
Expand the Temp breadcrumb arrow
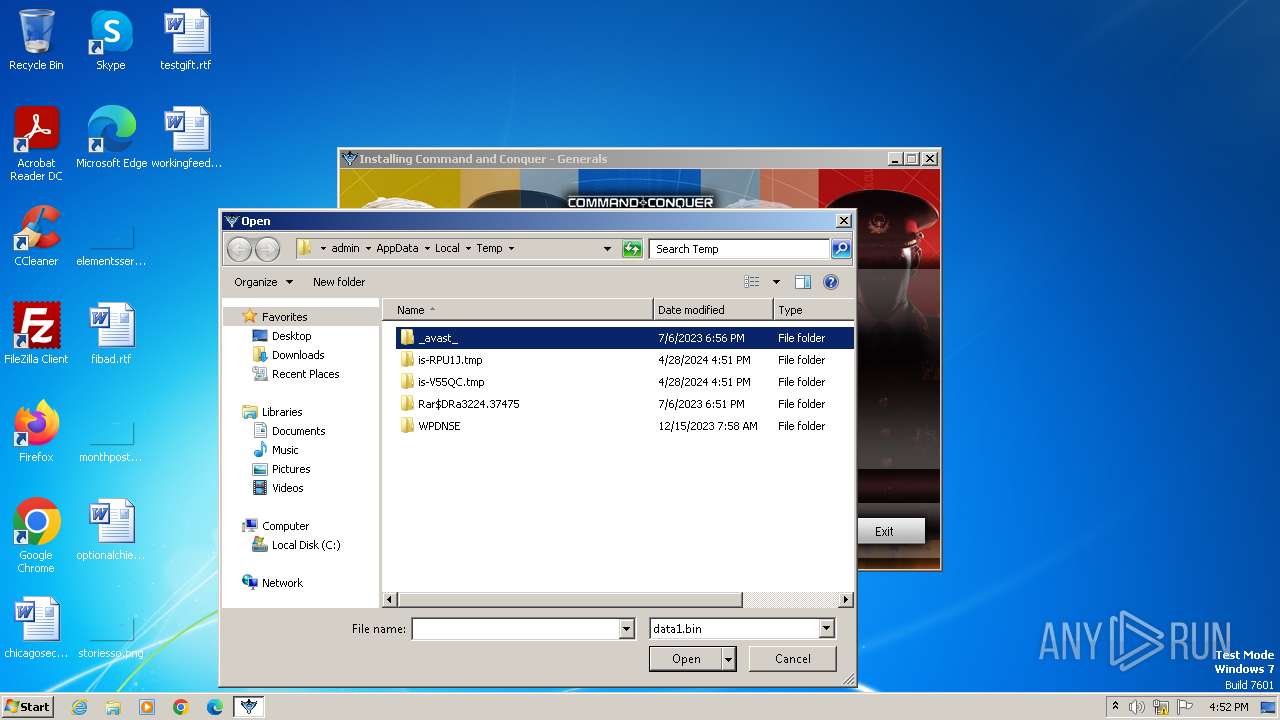[511, 249]
